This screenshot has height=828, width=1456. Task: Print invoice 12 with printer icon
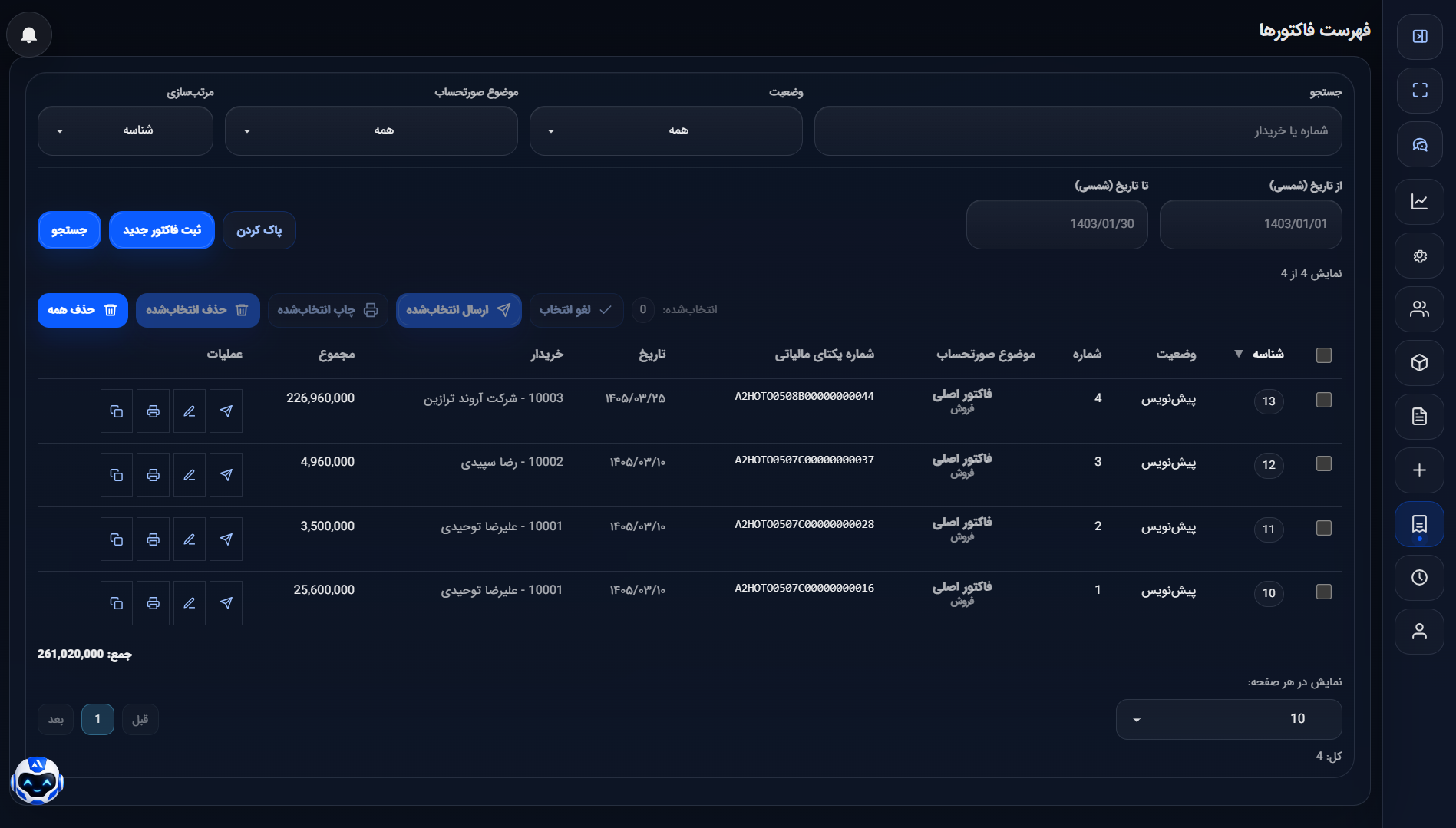tap(154, 475)
